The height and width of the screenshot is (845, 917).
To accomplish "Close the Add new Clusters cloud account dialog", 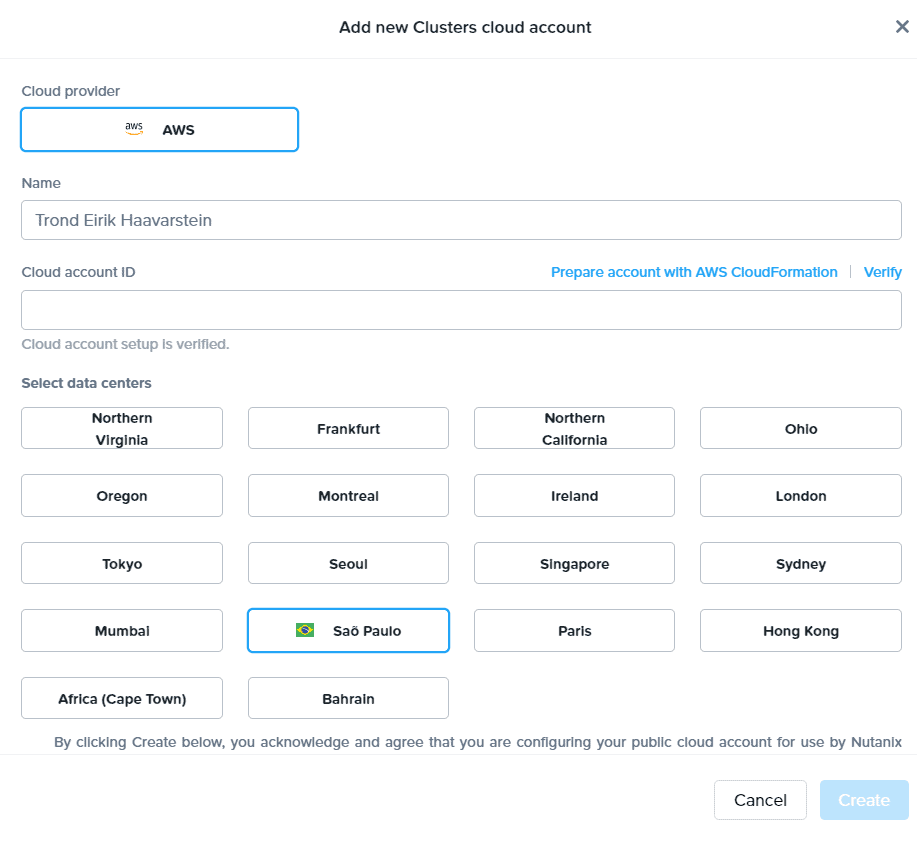I will [902, 26].
